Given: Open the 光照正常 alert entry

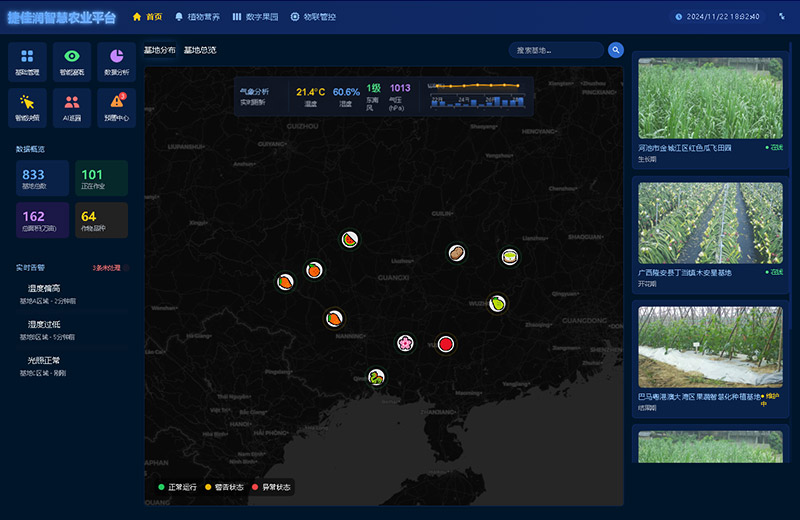Looking at the screenshot, I should pos(72,366).
